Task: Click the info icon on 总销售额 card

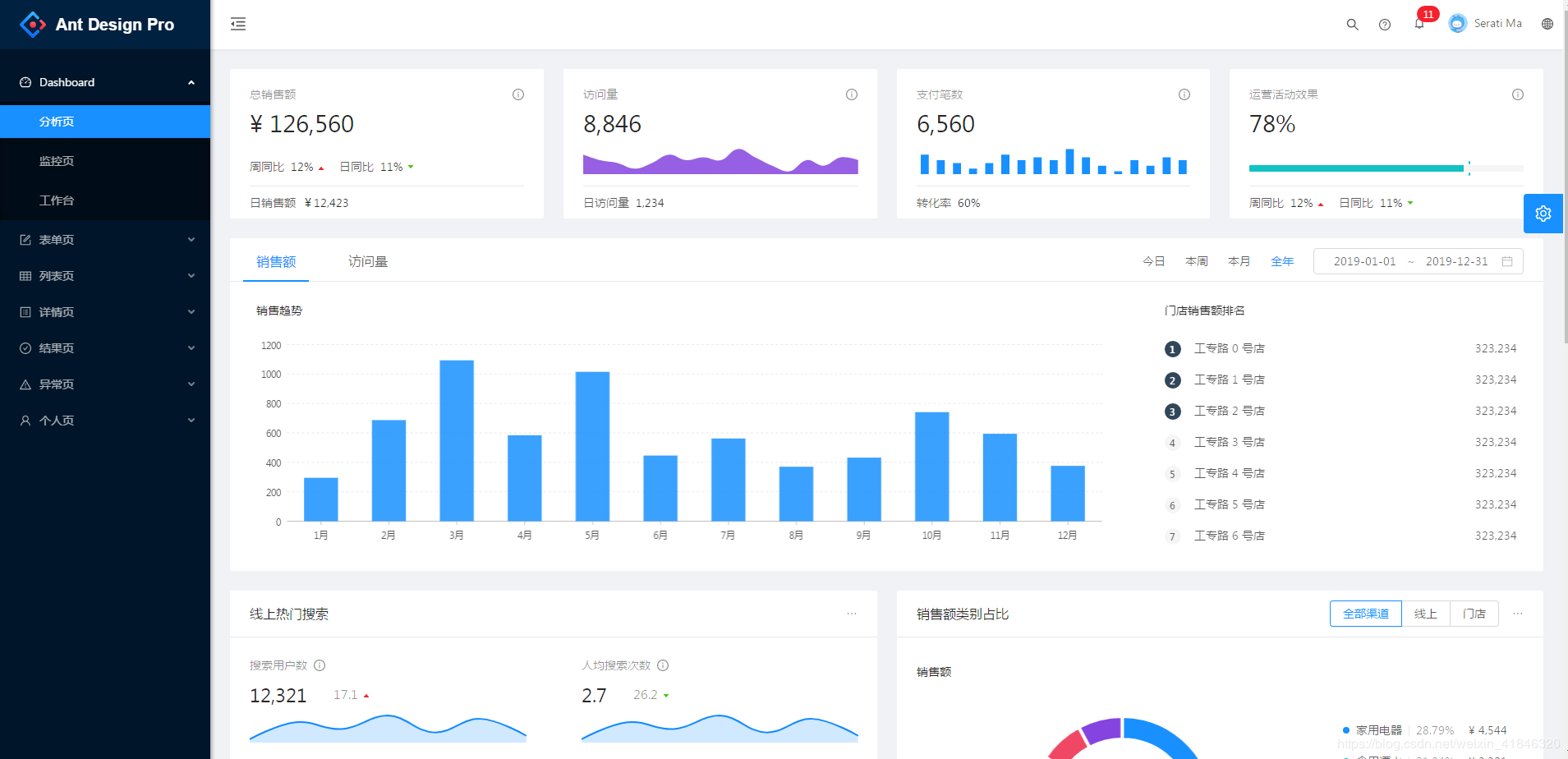Action: (518, 94)
